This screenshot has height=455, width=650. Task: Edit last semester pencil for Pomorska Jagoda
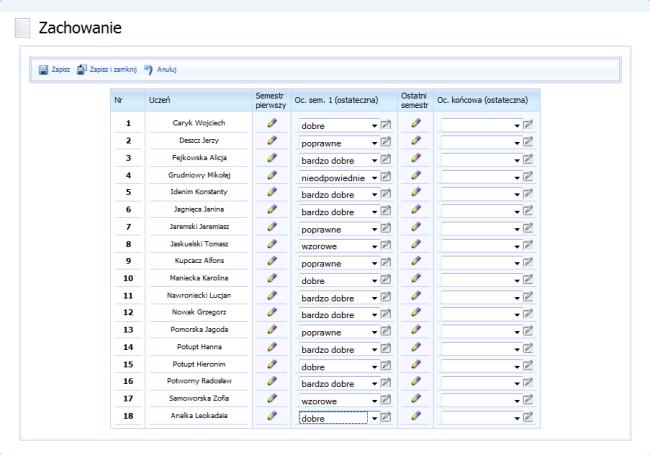(416, 330)
